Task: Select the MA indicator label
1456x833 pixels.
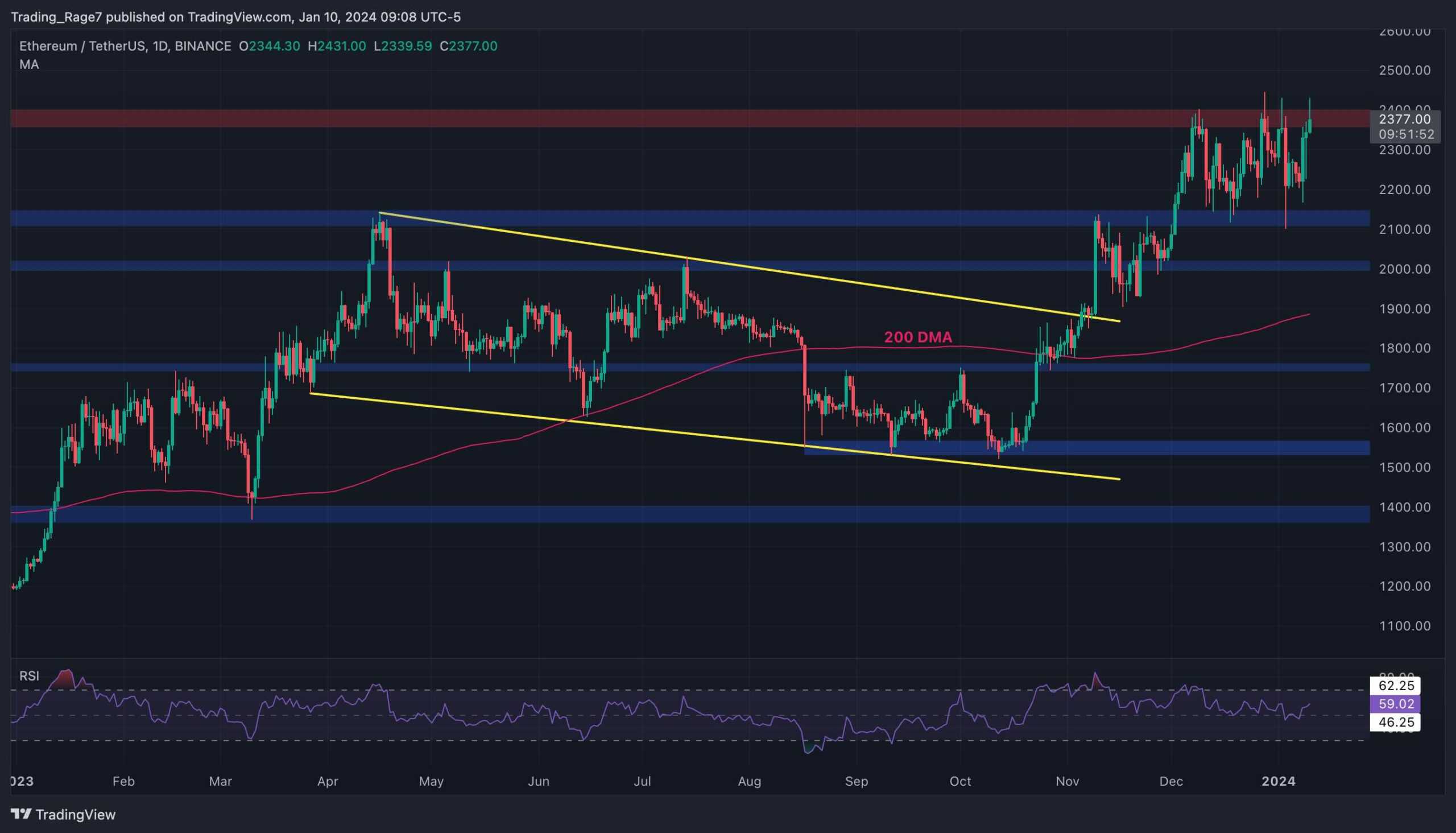Action: [29, 65]
